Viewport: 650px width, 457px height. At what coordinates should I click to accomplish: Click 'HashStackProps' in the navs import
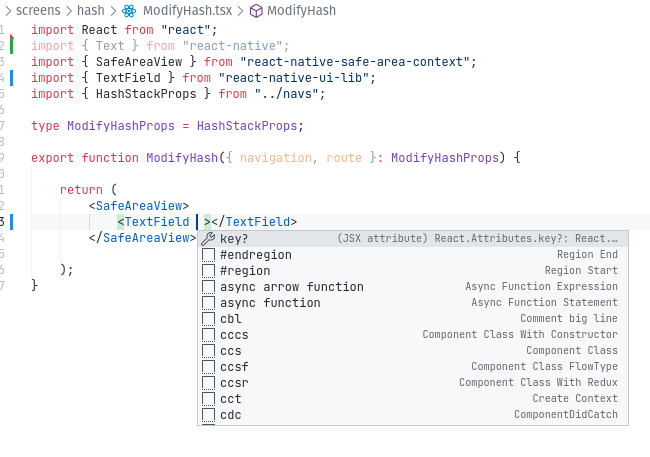pos(146,94)
